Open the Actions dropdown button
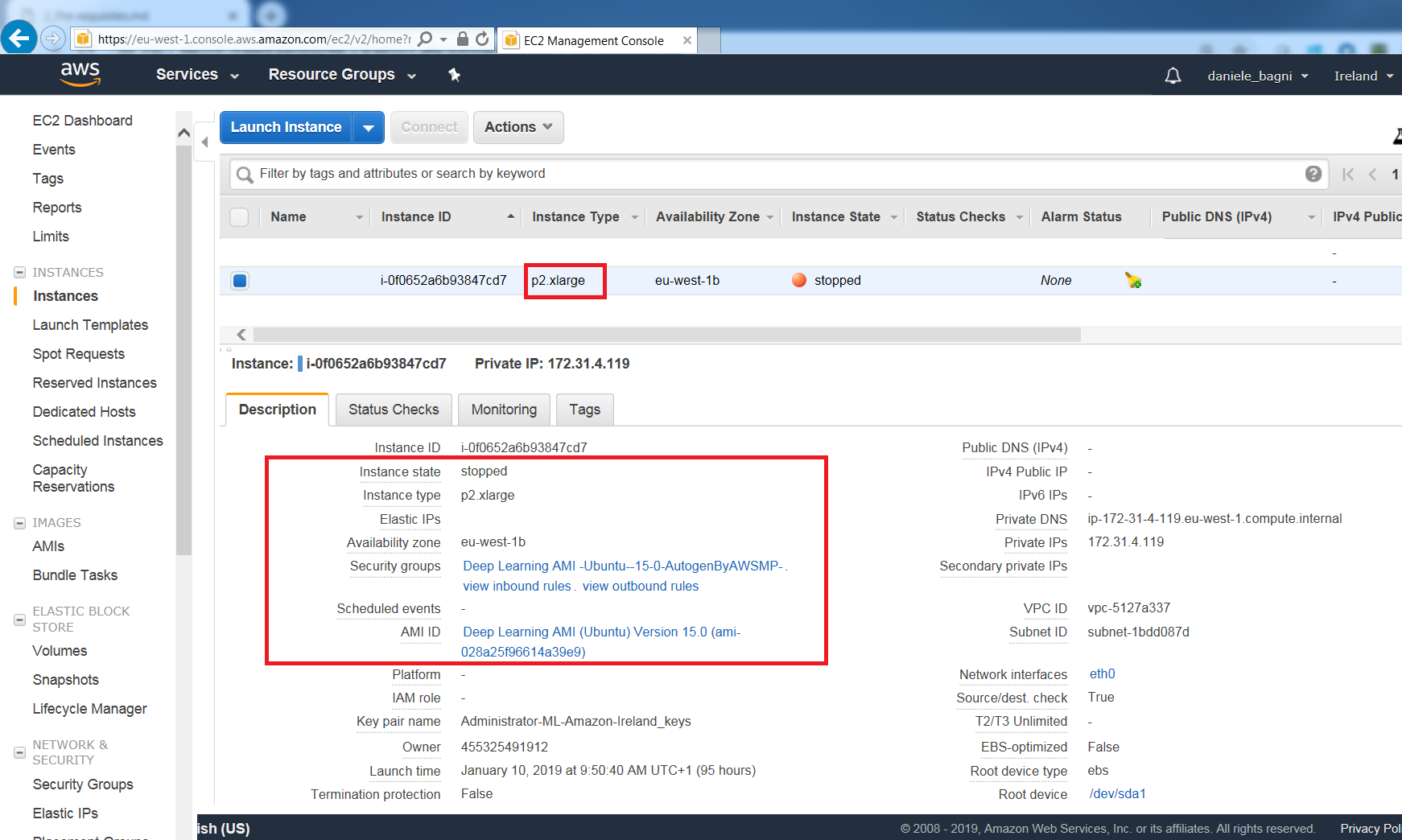The width and height of the screenshot is (1402, 840). tap(518, 127)
